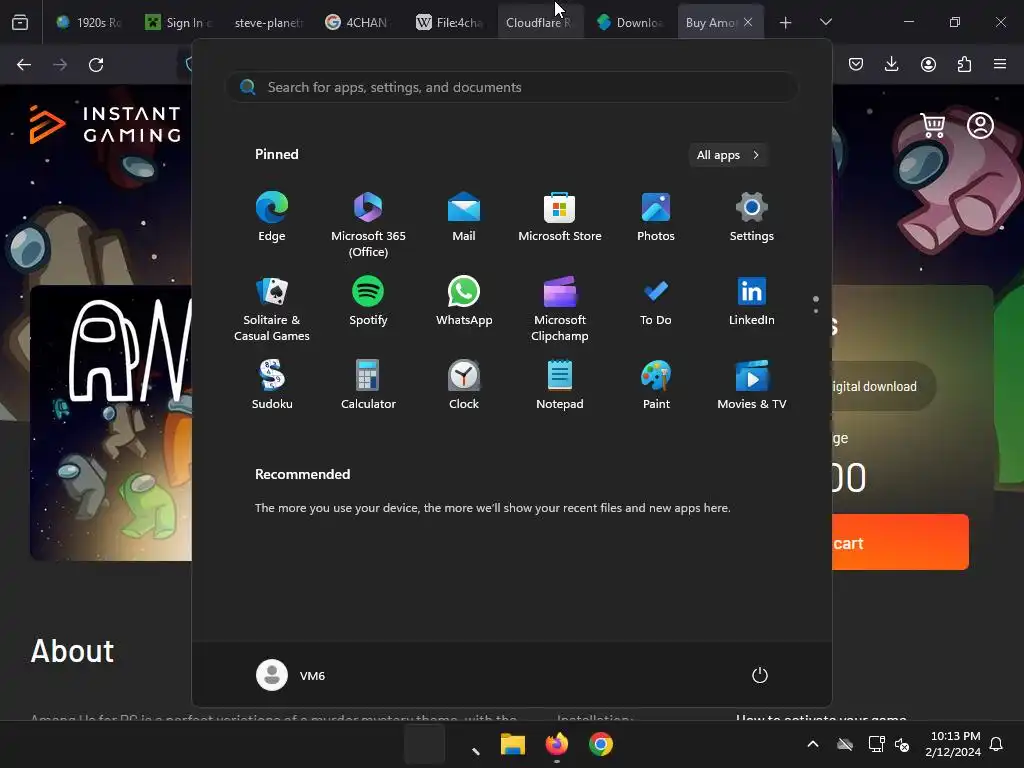Launch Microsoft Clipchamp
The width and height of the screenshot is (1024, 768).
click(x=560, y=309)
